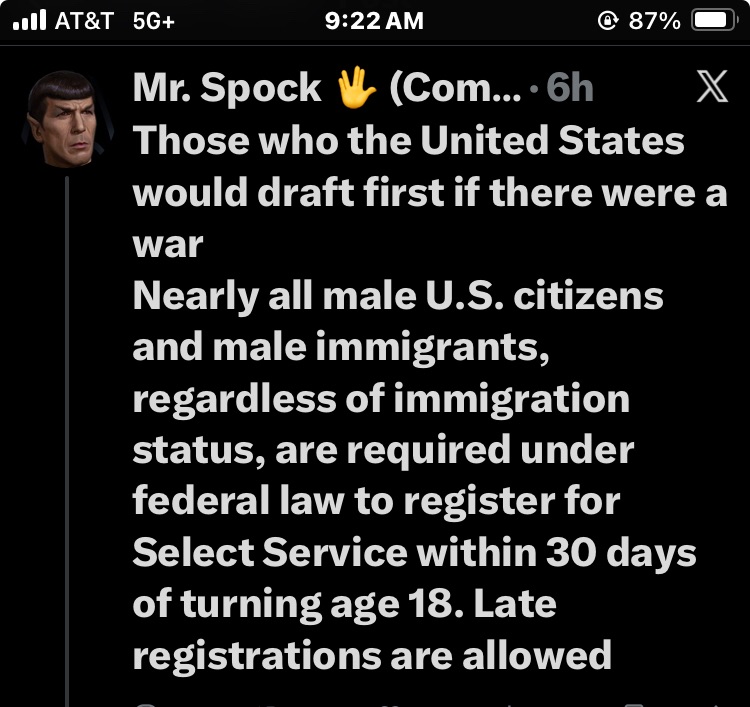
Task: Tap the 87% battery percentage
Action: [x=656, y=21]
